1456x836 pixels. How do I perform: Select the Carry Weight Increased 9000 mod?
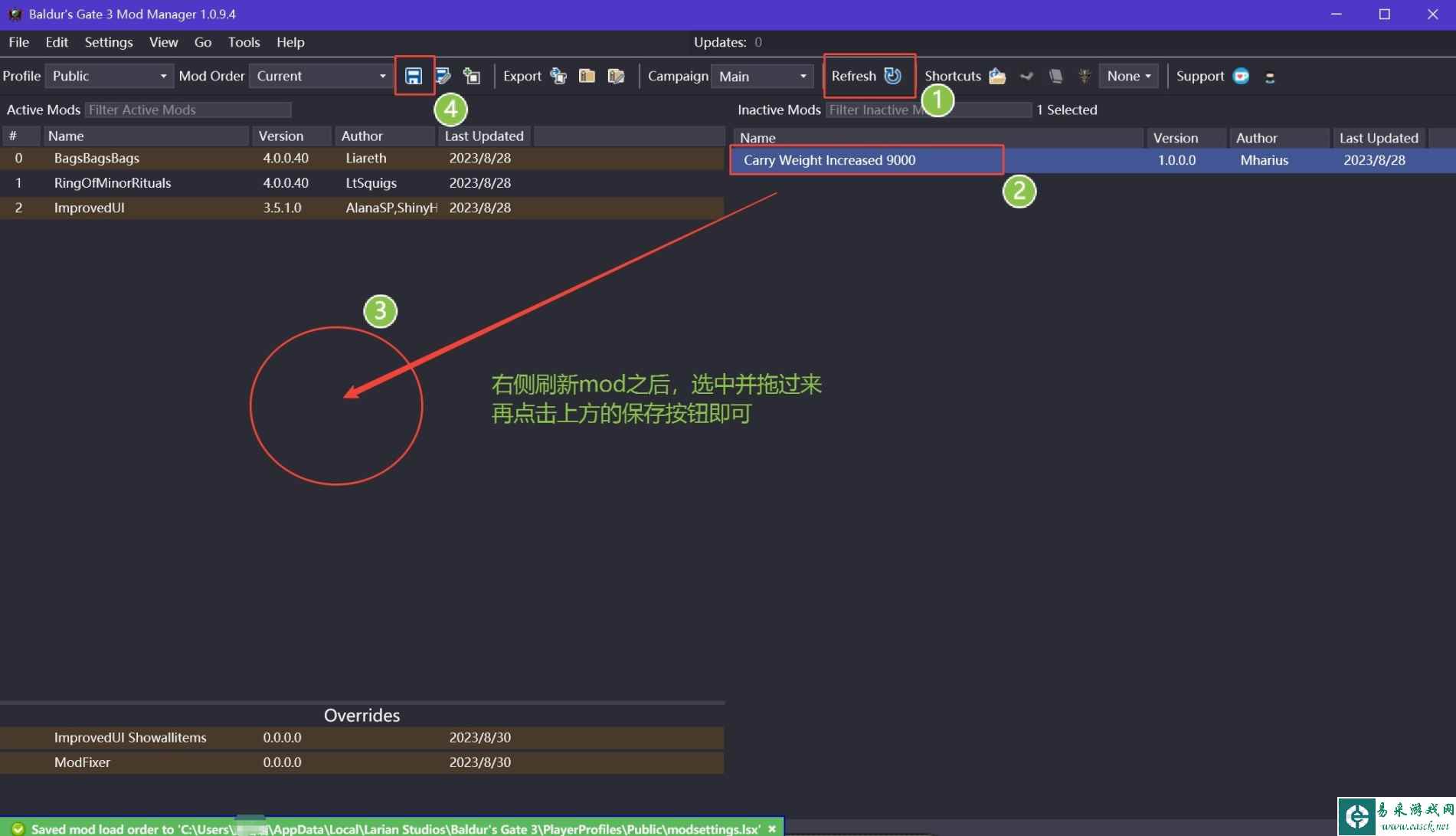pyautogui.click(x=1093, y=160)
